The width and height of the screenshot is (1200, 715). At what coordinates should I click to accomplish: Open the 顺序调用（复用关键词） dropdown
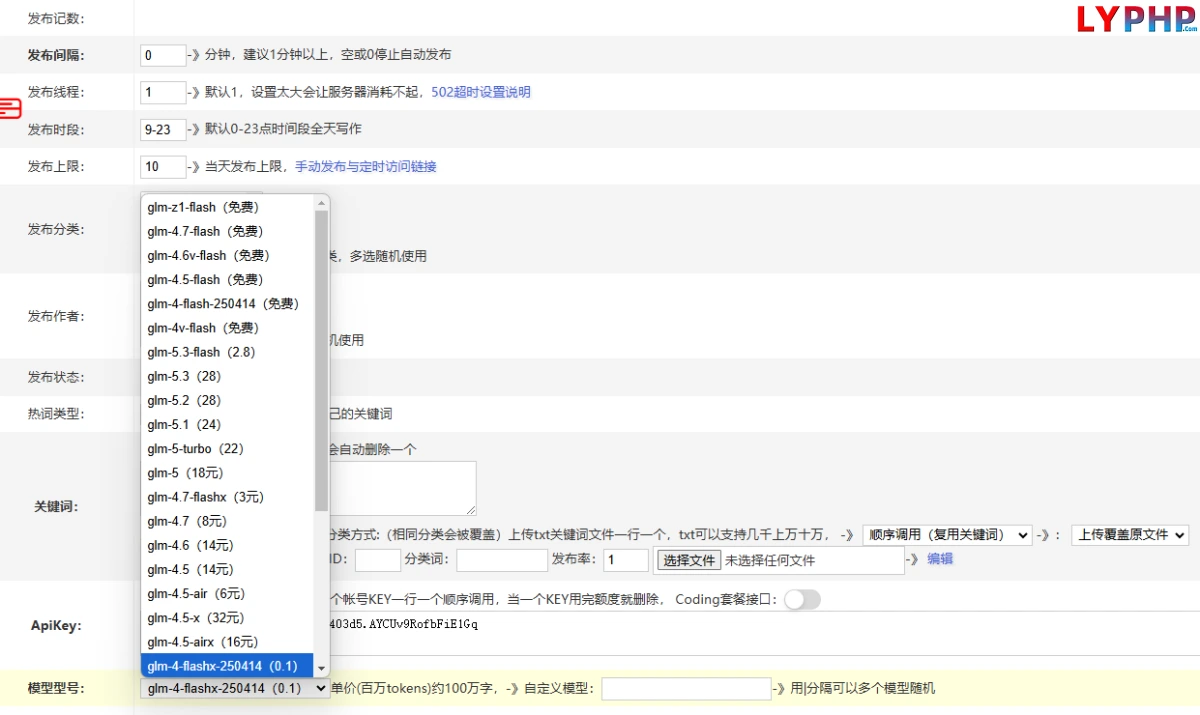947,535
